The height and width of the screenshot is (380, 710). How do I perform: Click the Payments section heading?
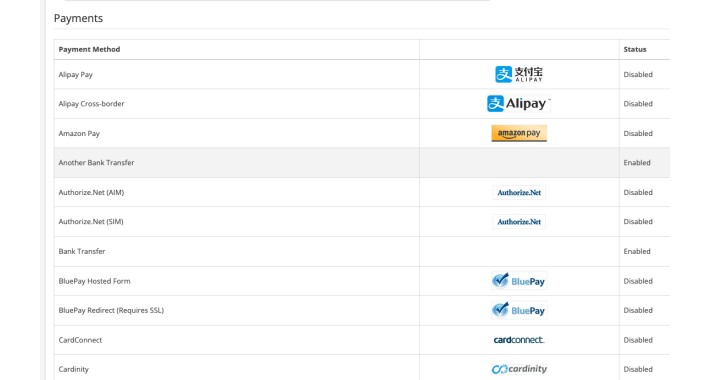(78, 18)
